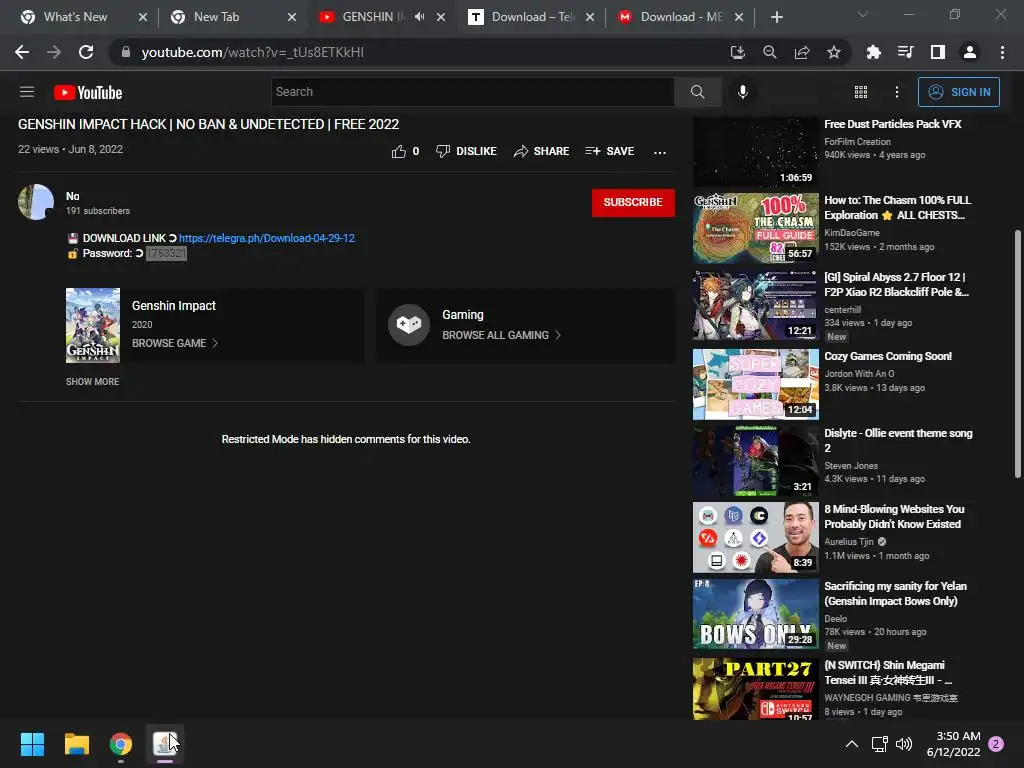Open the clock and calendar
Screen dimensions: 1024x768
tap(953, 744)
